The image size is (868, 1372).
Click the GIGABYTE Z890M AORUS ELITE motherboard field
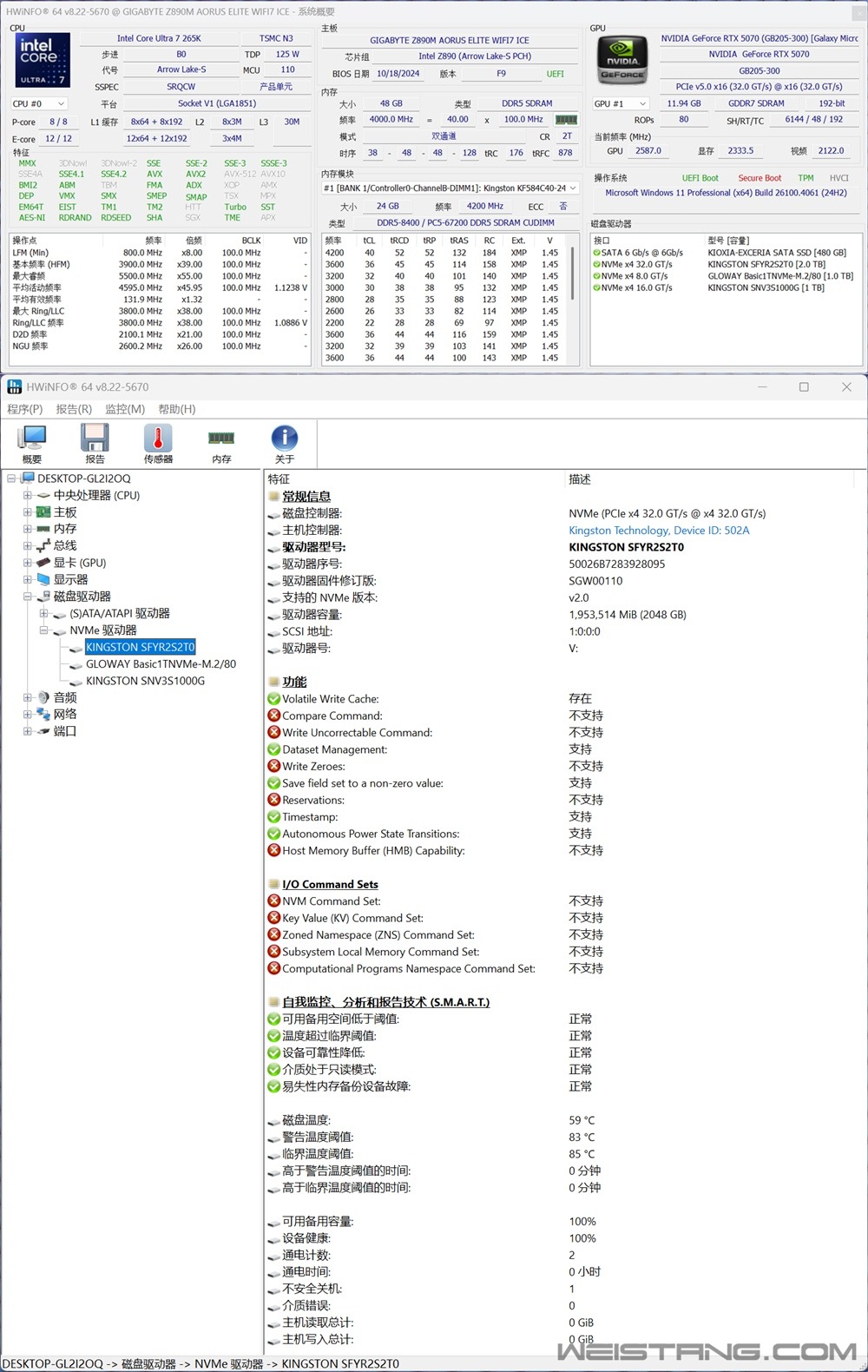pos(450,40)
